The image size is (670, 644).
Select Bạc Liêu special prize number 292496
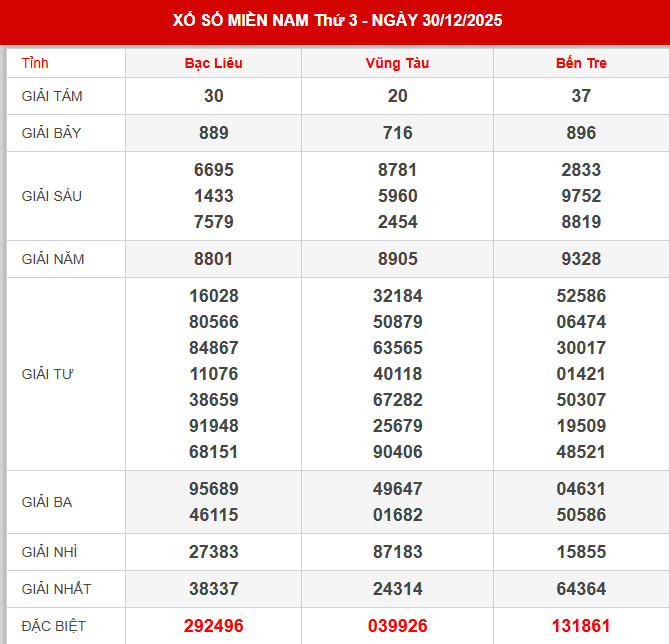coord(213,626)
